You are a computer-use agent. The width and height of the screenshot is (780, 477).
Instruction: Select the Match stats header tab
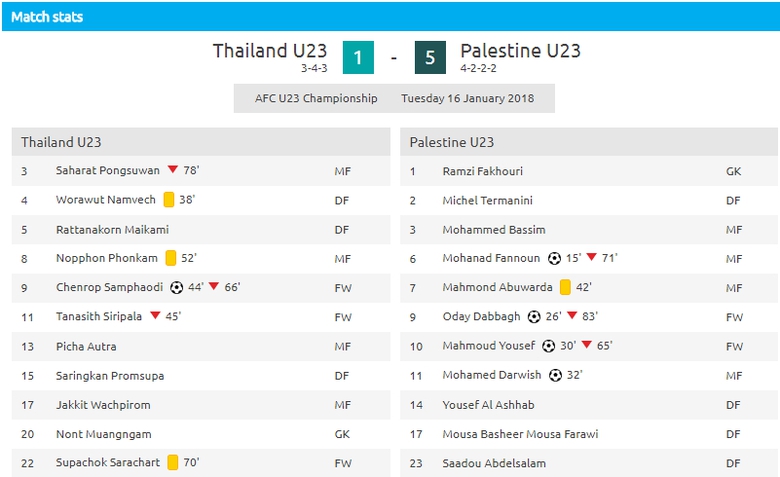[47, 17]
